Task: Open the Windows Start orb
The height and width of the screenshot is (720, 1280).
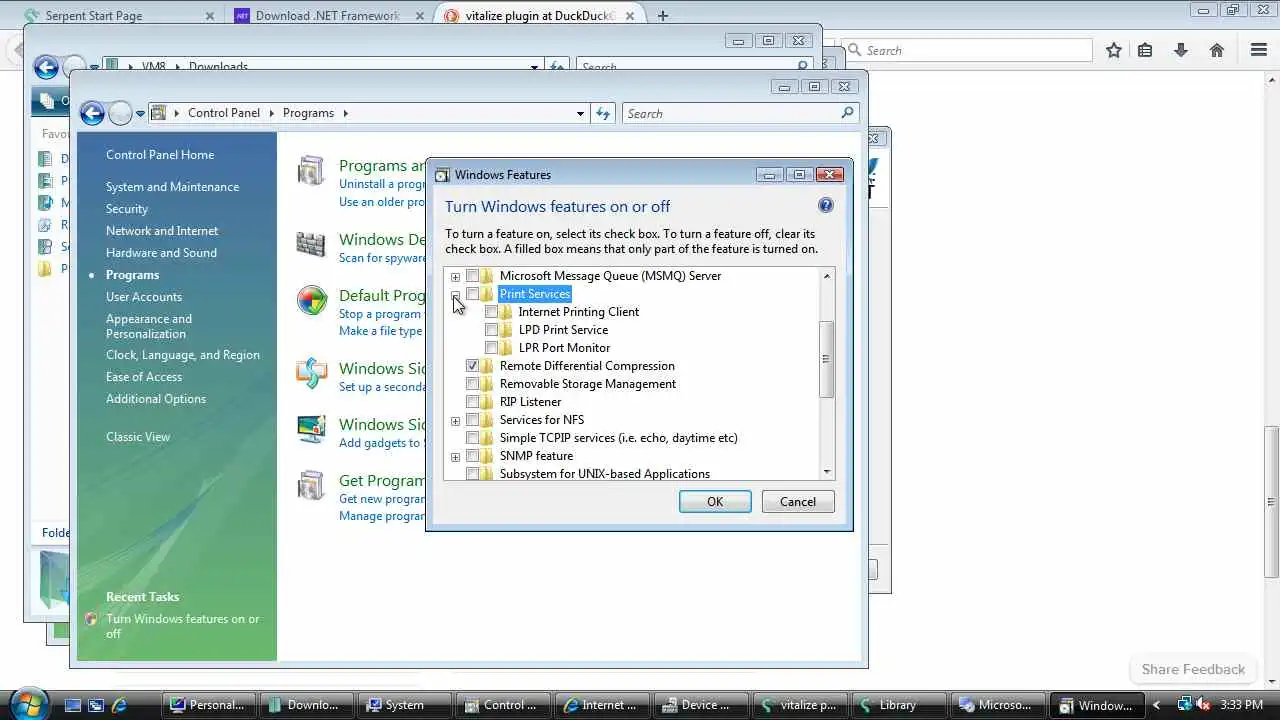Action: [27, 703]
